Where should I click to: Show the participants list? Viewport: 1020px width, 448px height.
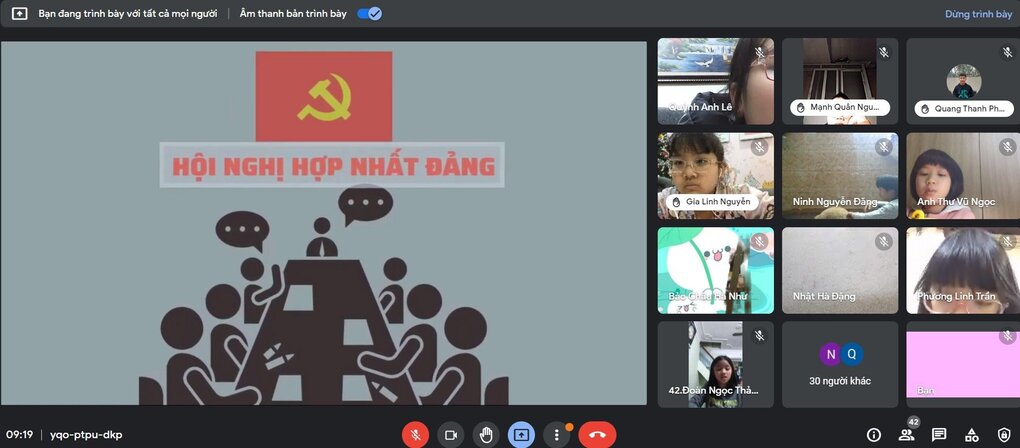[906, 435]
